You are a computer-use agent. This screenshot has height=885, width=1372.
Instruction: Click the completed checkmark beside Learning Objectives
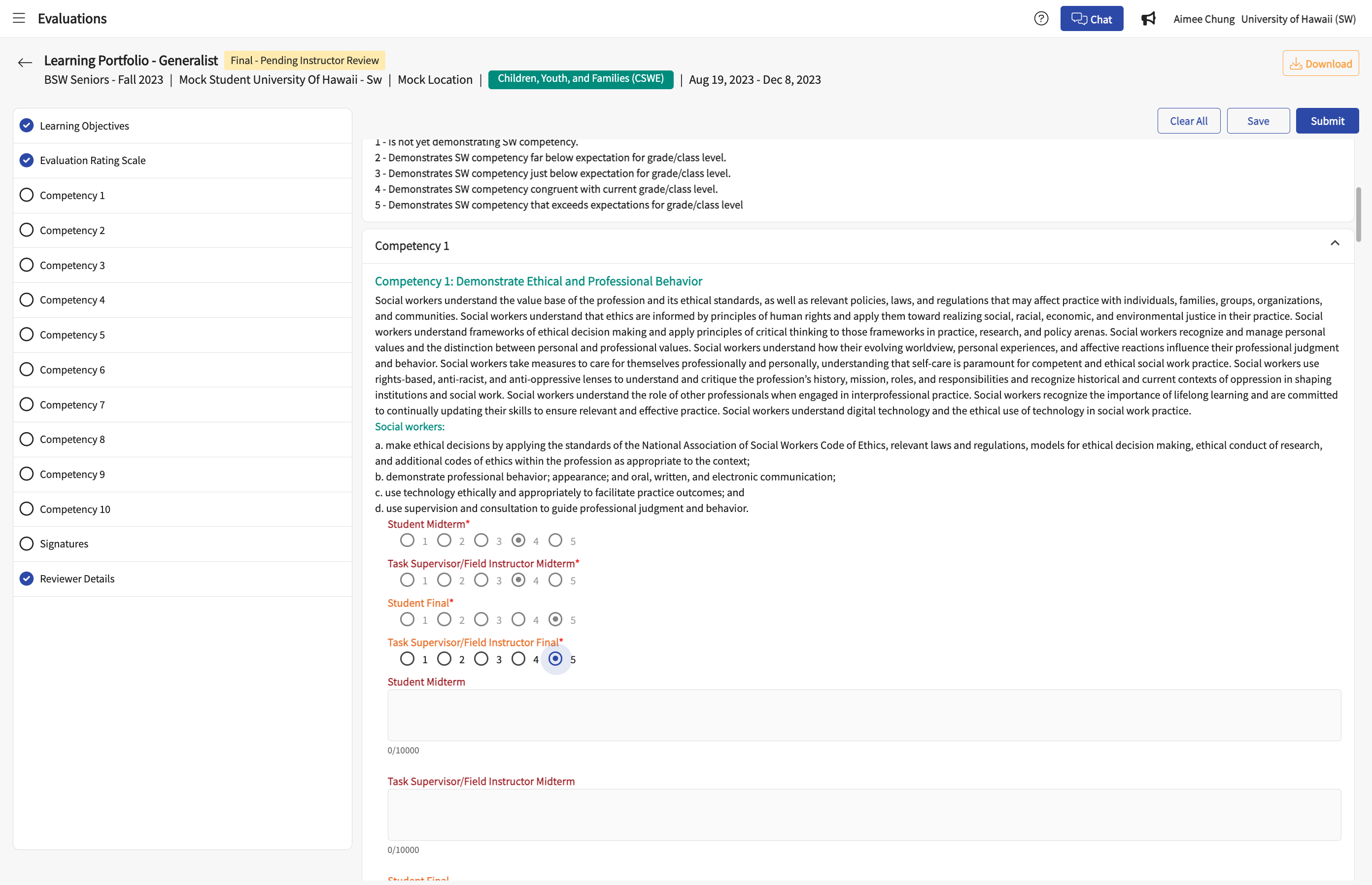[27, 125]
